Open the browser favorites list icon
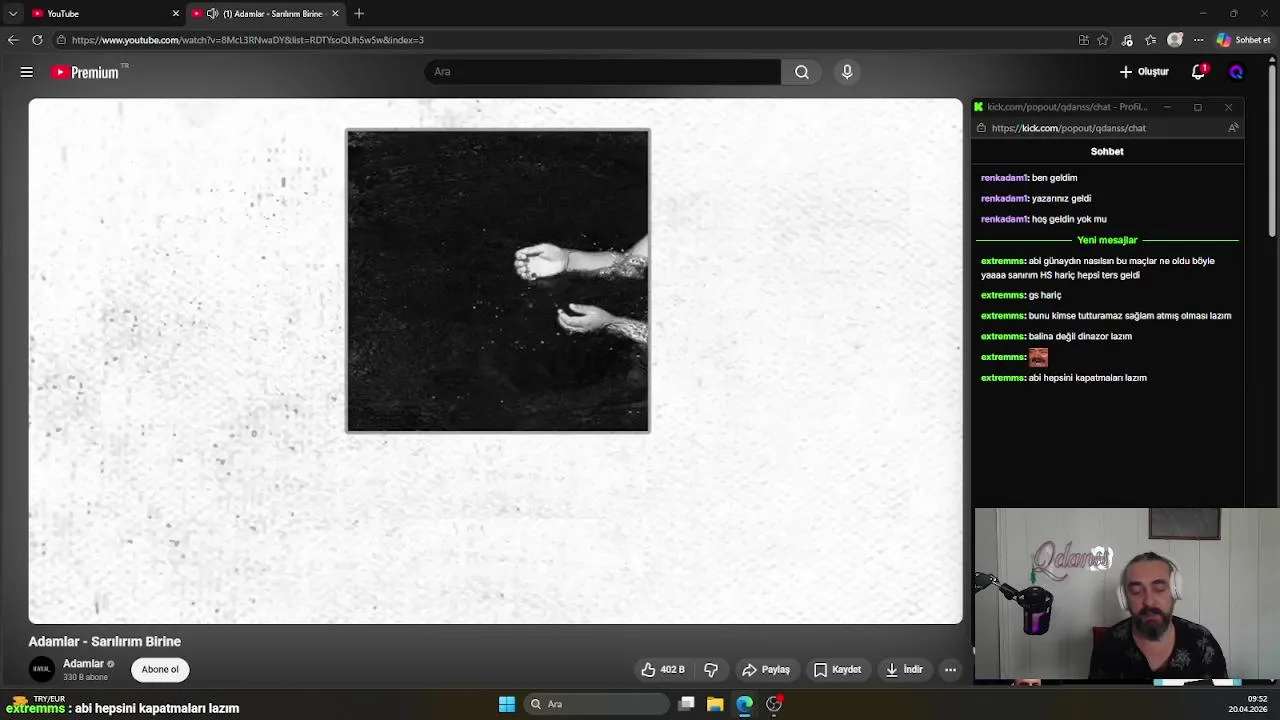The width and height of the screenshot is (1280, 720). (x=1151, y=40)
